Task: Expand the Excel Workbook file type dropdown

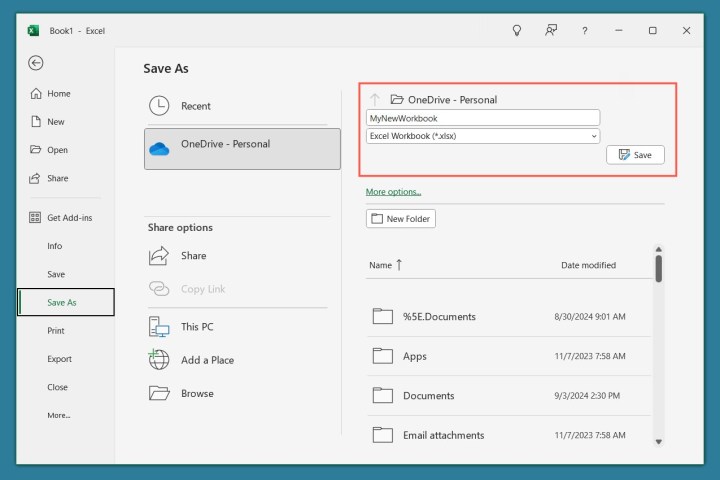Action: click(594, 135)
